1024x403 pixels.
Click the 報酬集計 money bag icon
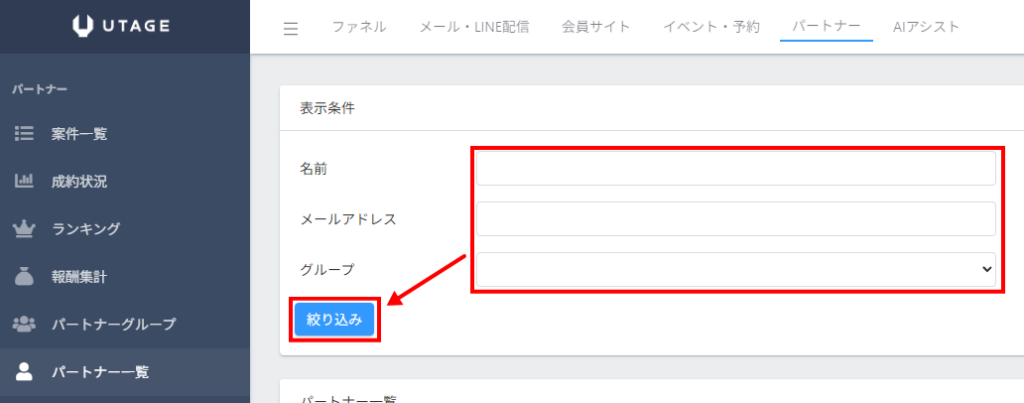point(23,276)
